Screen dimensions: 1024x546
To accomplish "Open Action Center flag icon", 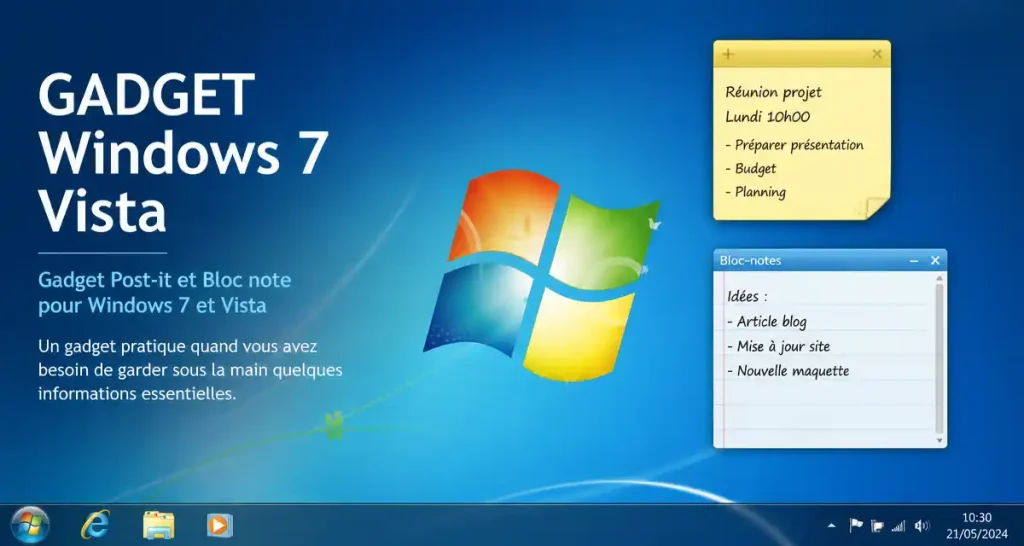I will (x=856, y=525).
